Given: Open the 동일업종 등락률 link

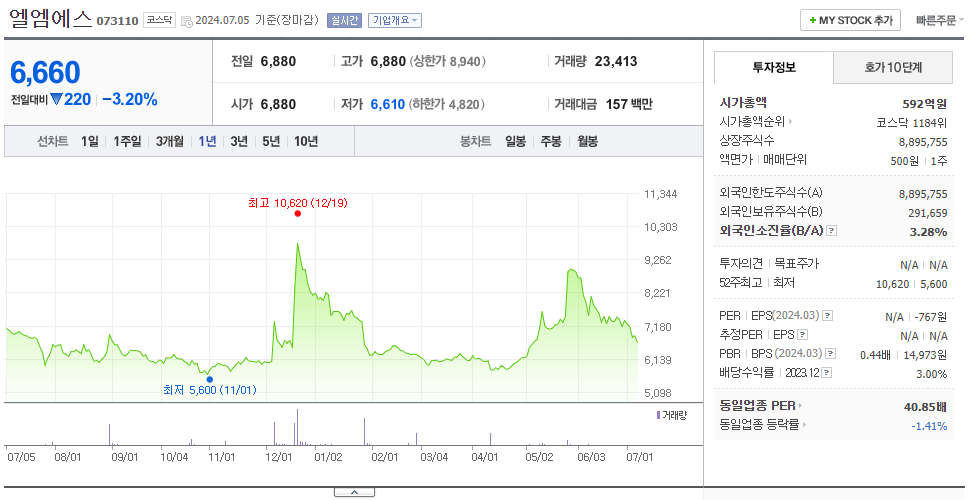Looking at the screenshot, I should [x=759, y=425].
